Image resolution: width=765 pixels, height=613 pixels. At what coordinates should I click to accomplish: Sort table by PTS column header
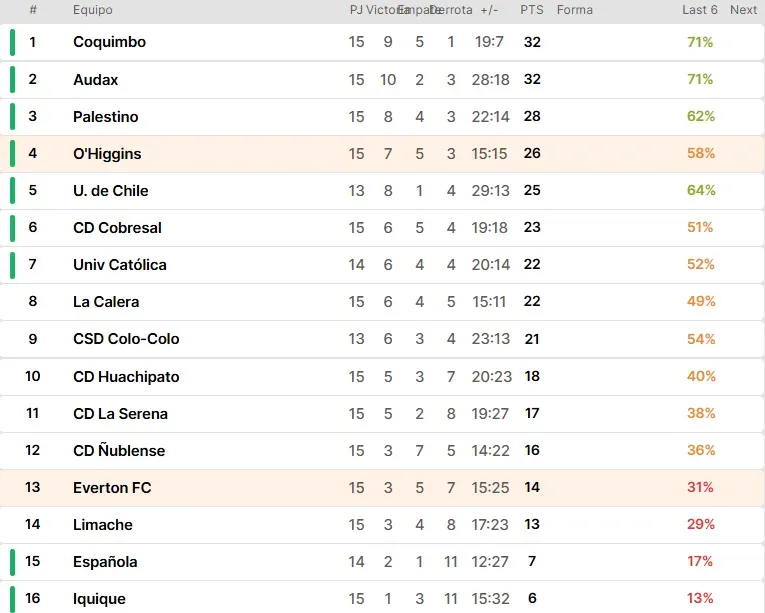531,10
